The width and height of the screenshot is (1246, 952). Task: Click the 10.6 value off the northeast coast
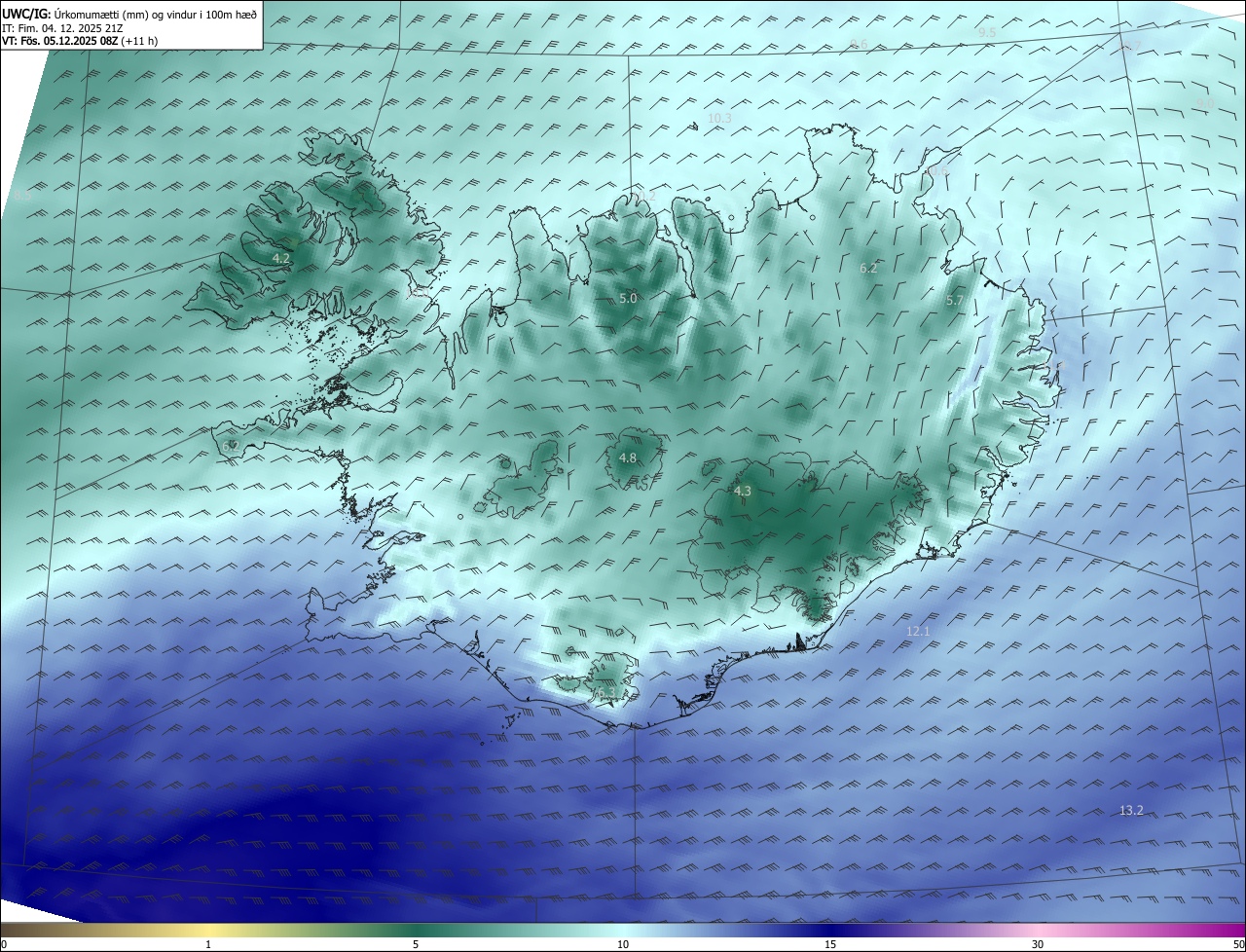[937, 171]
